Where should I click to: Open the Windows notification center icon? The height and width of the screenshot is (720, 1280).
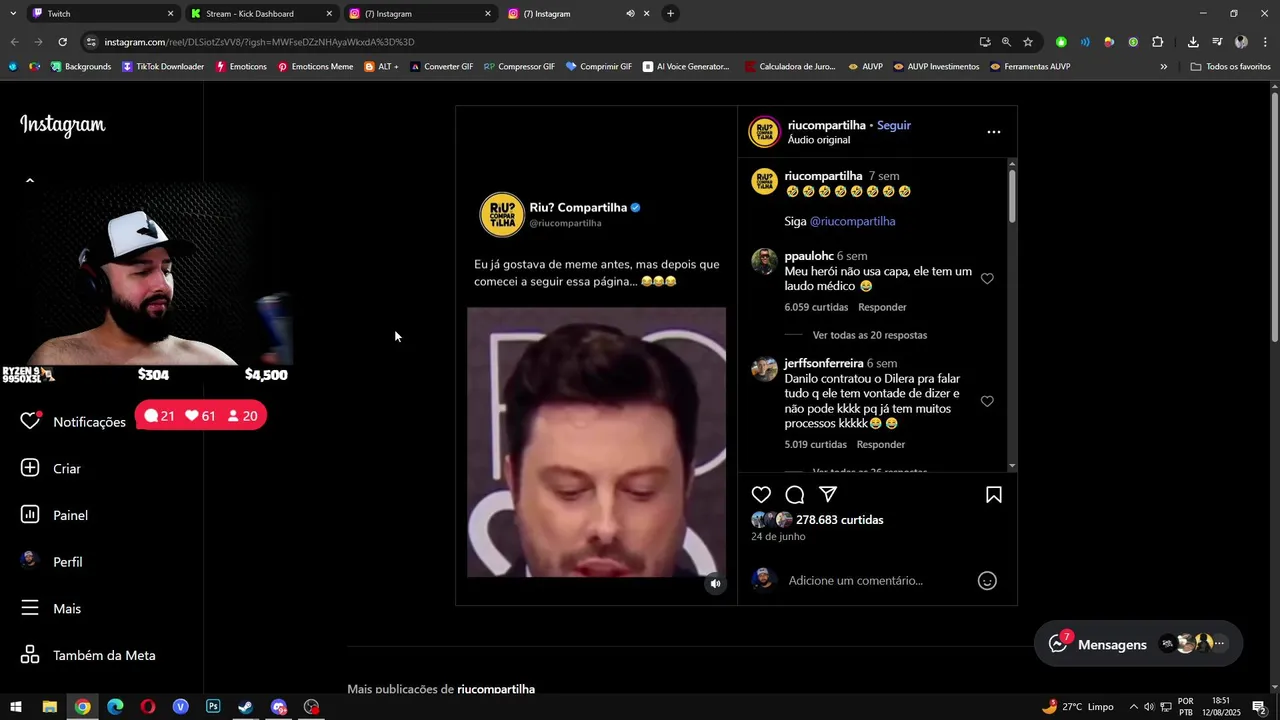tap(1259, 707)
